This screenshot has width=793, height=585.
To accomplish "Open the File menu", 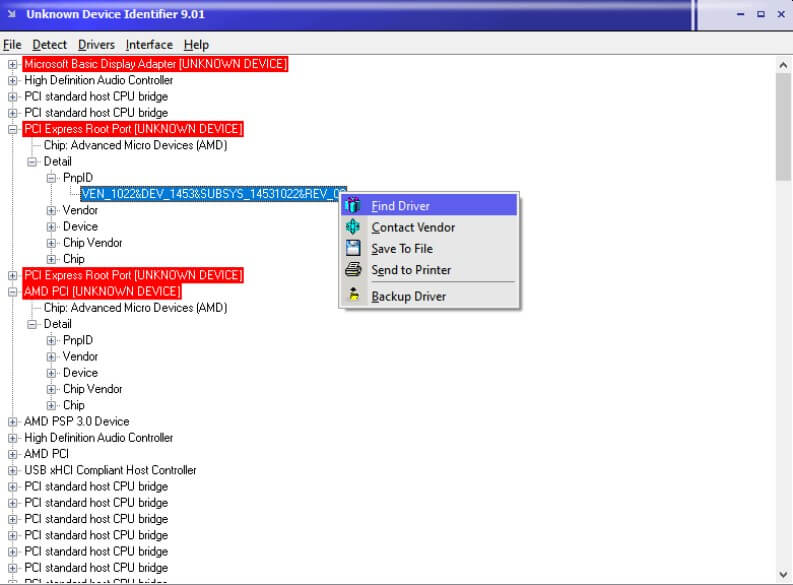I will (12, 44).
